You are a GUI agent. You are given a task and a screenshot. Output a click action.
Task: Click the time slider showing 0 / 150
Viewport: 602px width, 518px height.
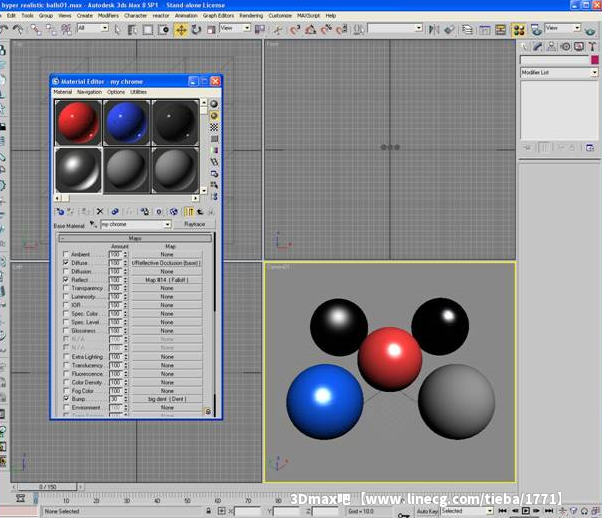click(x=48, y=487)
